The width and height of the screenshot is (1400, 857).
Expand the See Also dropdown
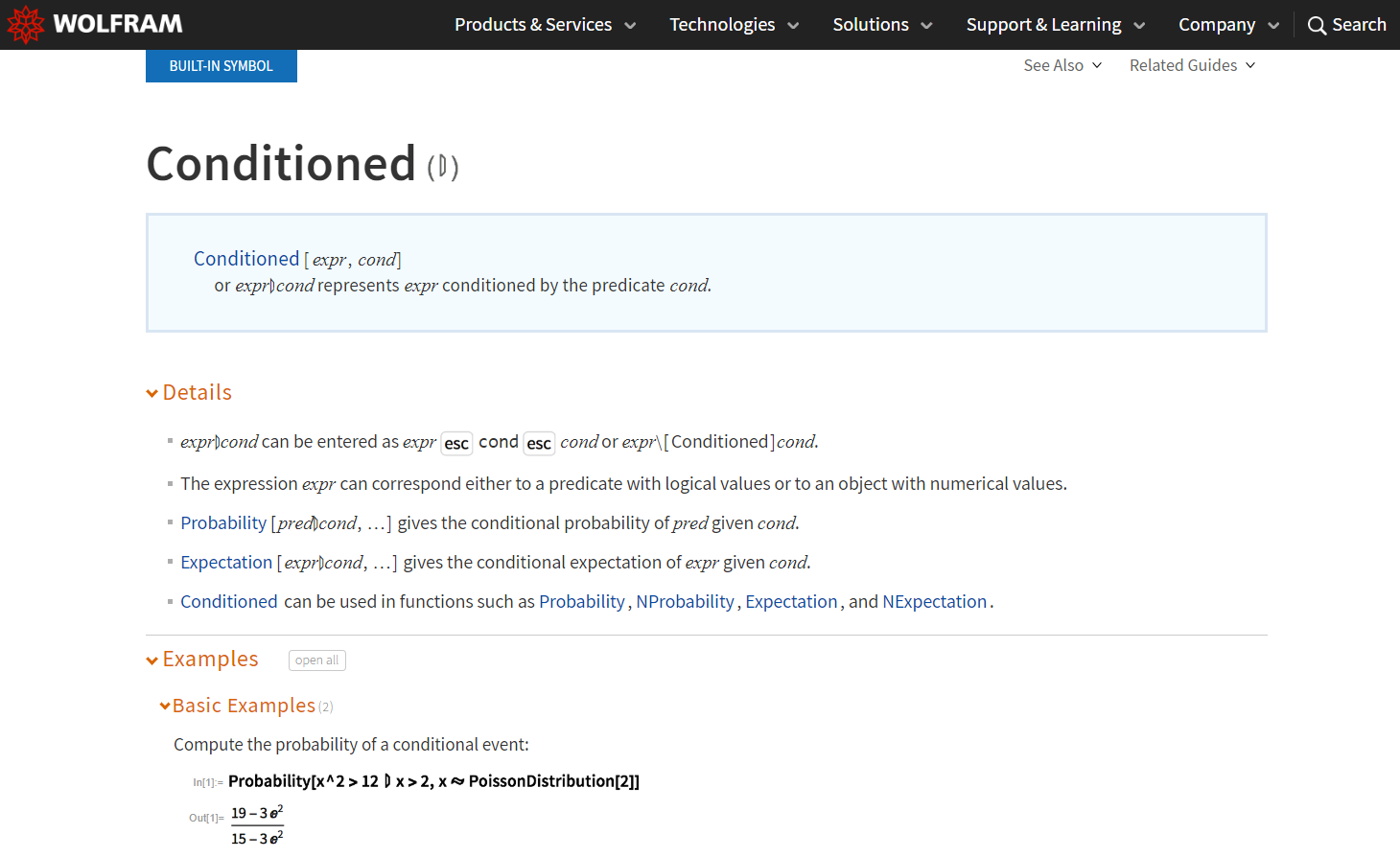(1062, 65)
